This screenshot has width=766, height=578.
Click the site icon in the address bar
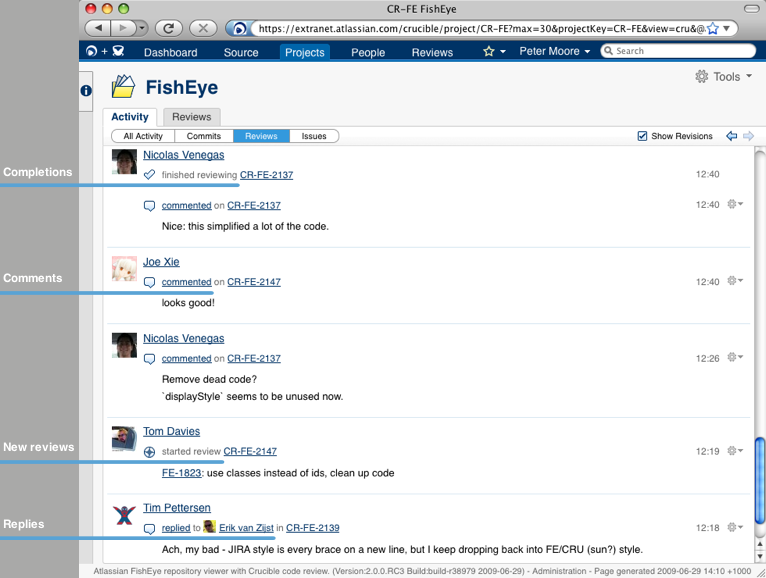coord(239,29)
